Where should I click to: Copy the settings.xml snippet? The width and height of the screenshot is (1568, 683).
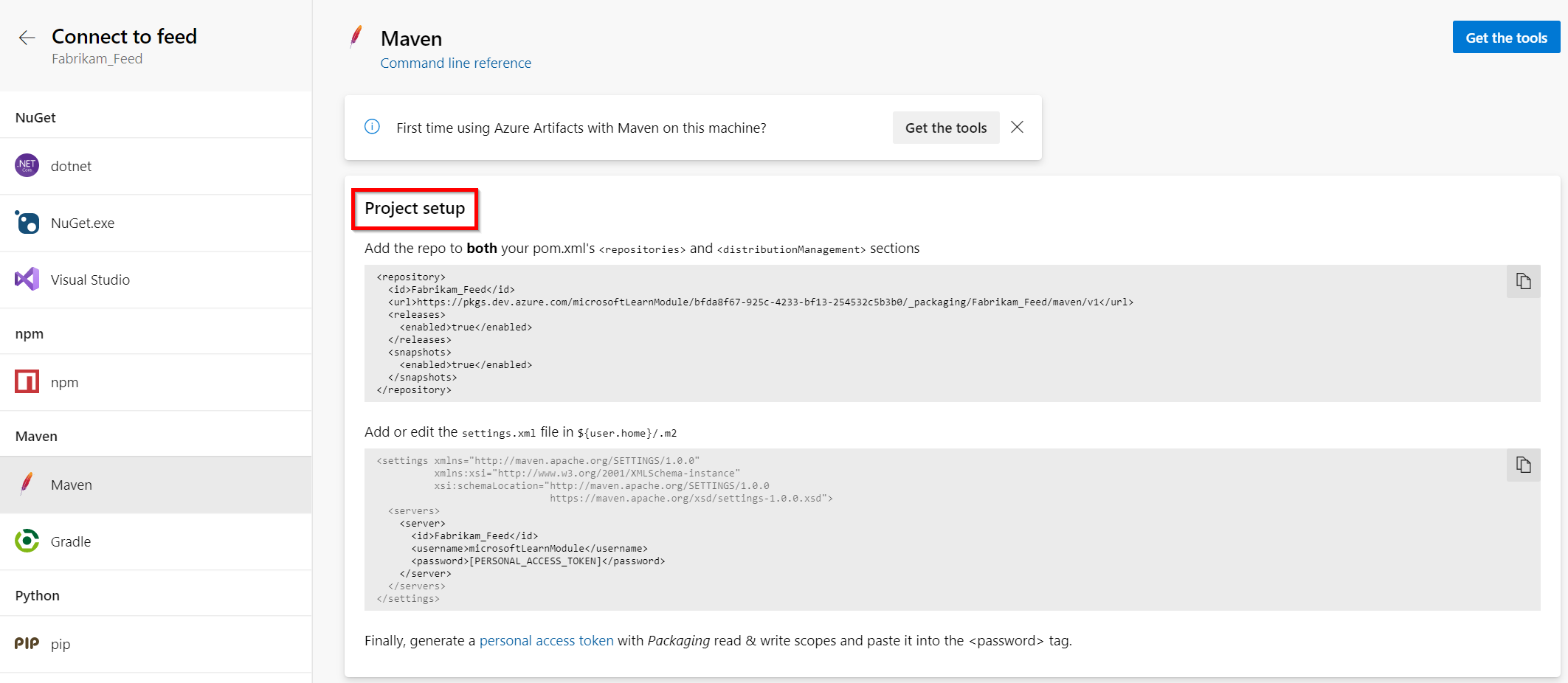pyautogui.click(x=1523, y=465)
